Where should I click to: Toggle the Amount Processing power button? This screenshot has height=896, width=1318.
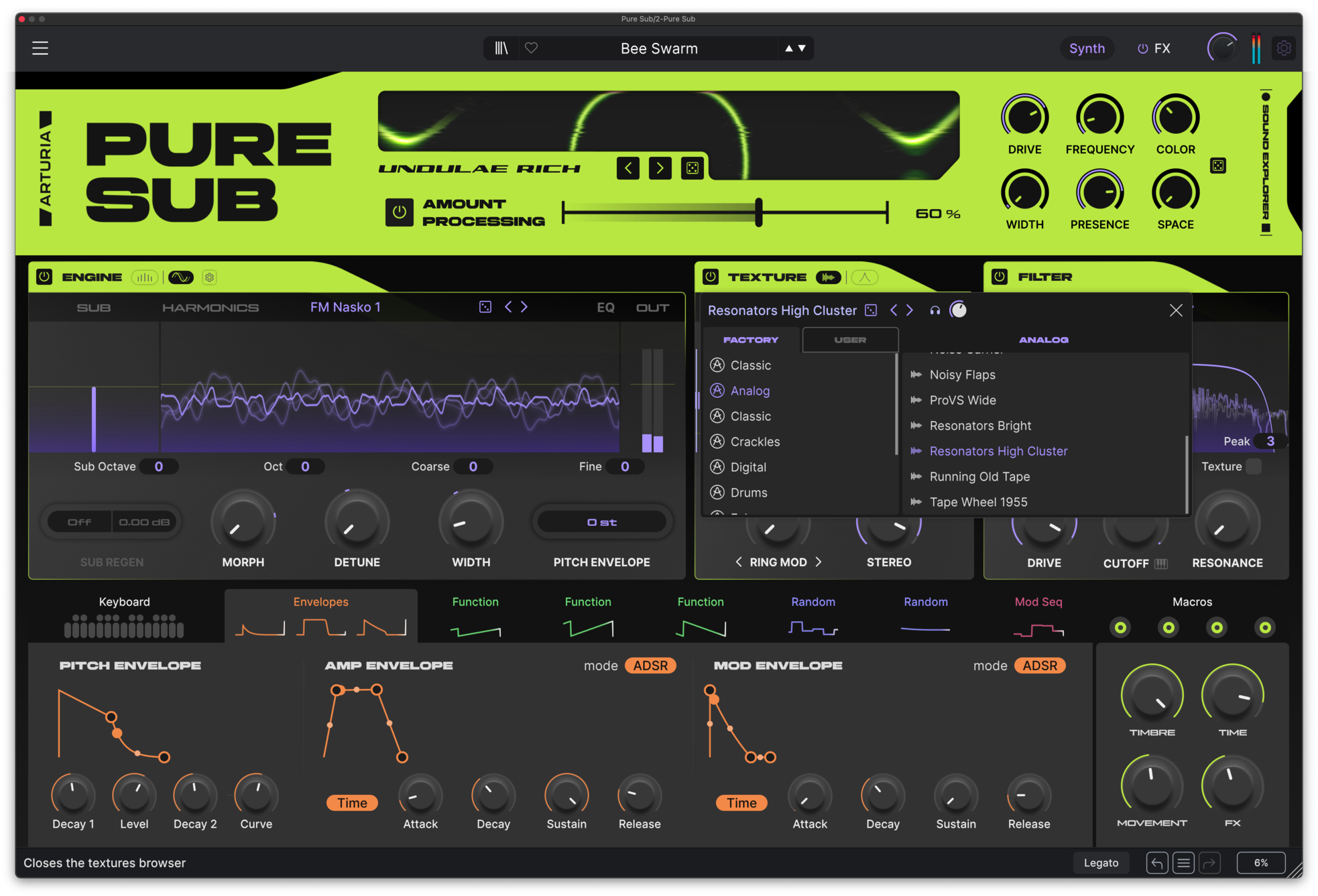coord(399,212)
